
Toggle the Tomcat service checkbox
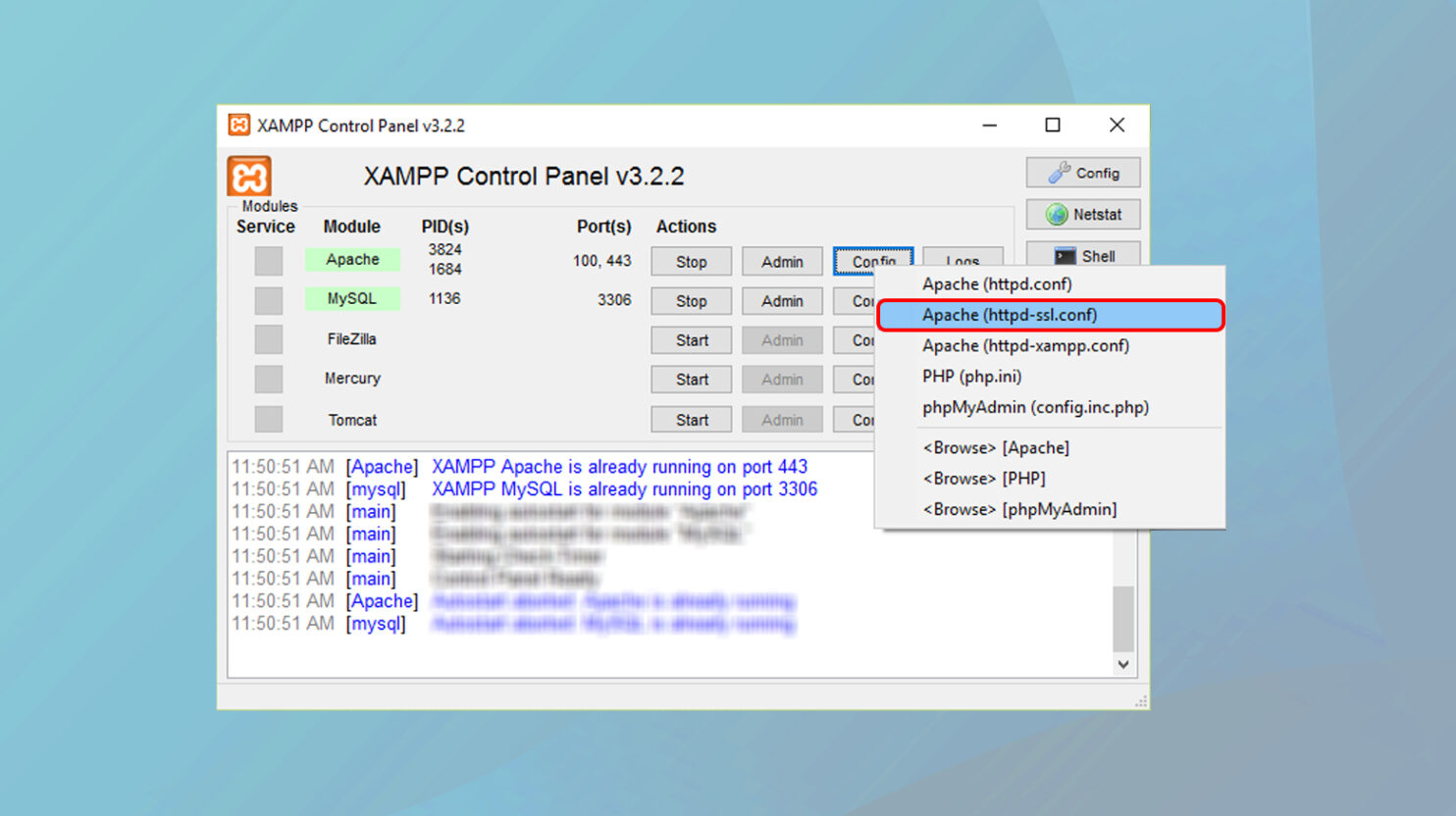(x=268, y=420)
